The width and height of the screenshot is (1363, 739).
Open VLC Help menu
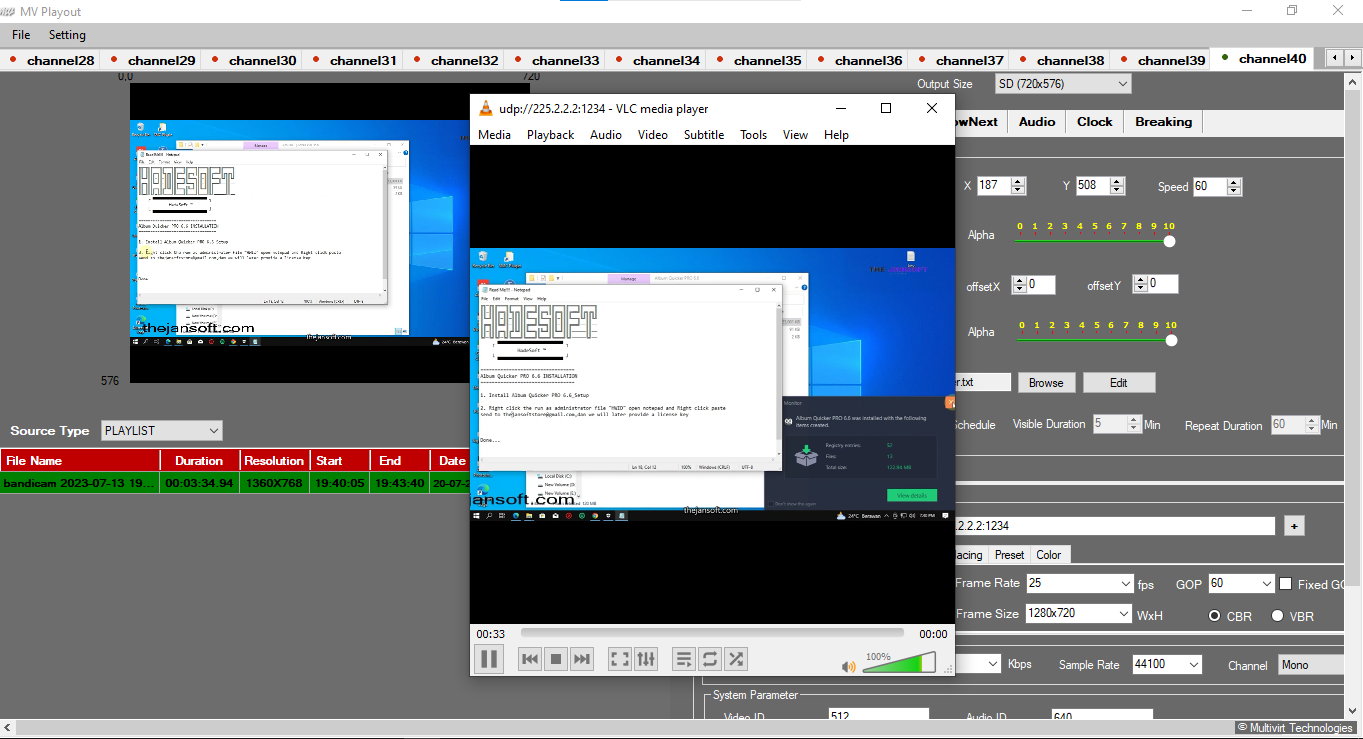click(836, 135)
